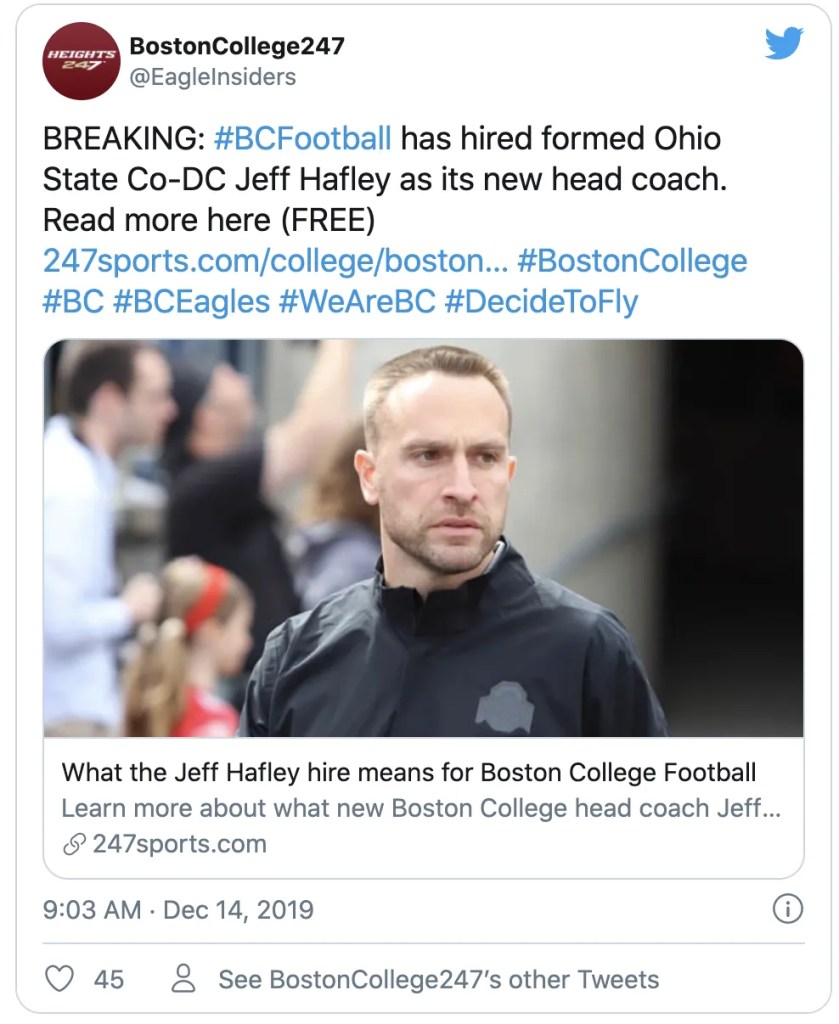Click the person icon beside other Tweets

(x=183, y=978)
